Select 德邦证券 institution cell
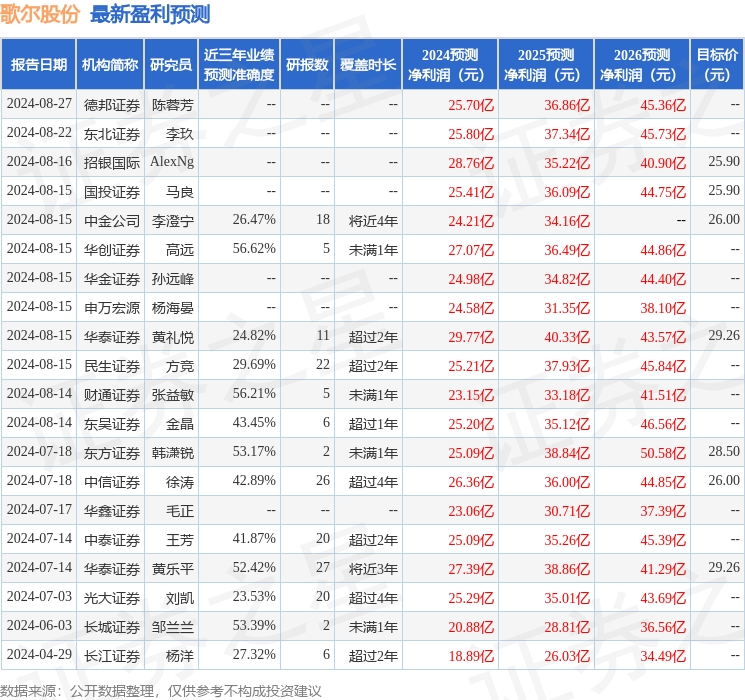The image size is (745, 700). [112, 105]
